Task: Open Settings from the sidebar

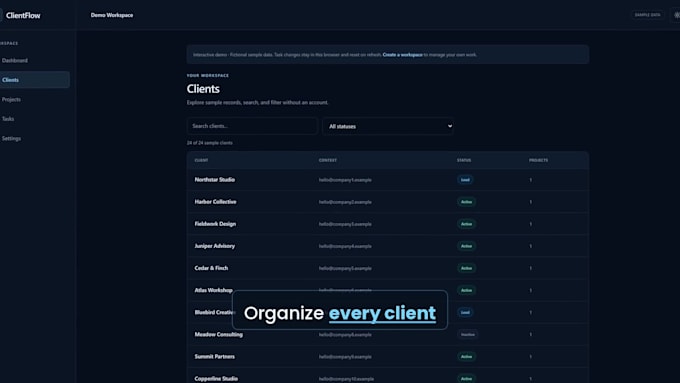Action: [x=11, y=138]
